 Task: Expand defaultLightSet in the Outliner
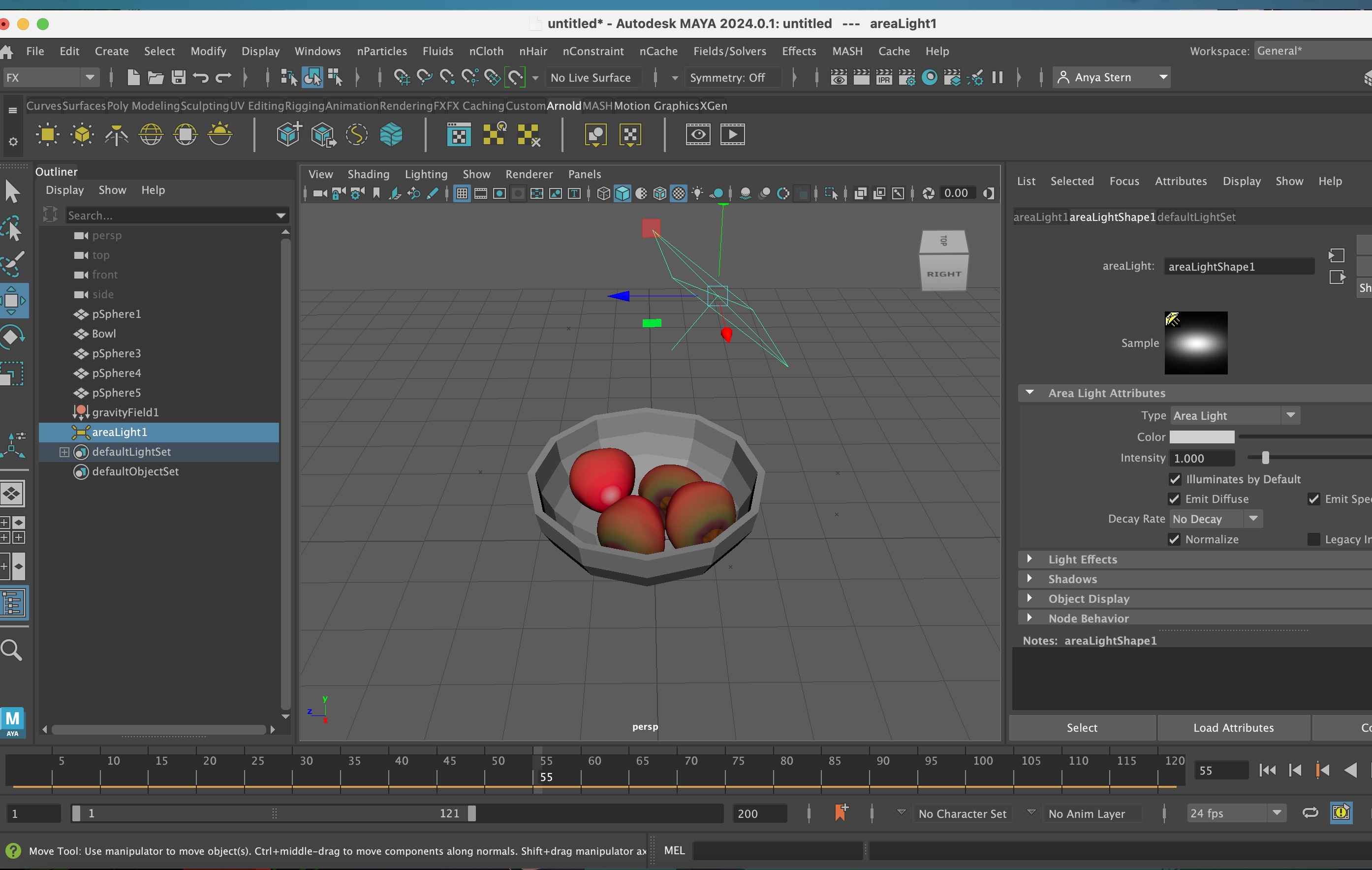(64, 452)
